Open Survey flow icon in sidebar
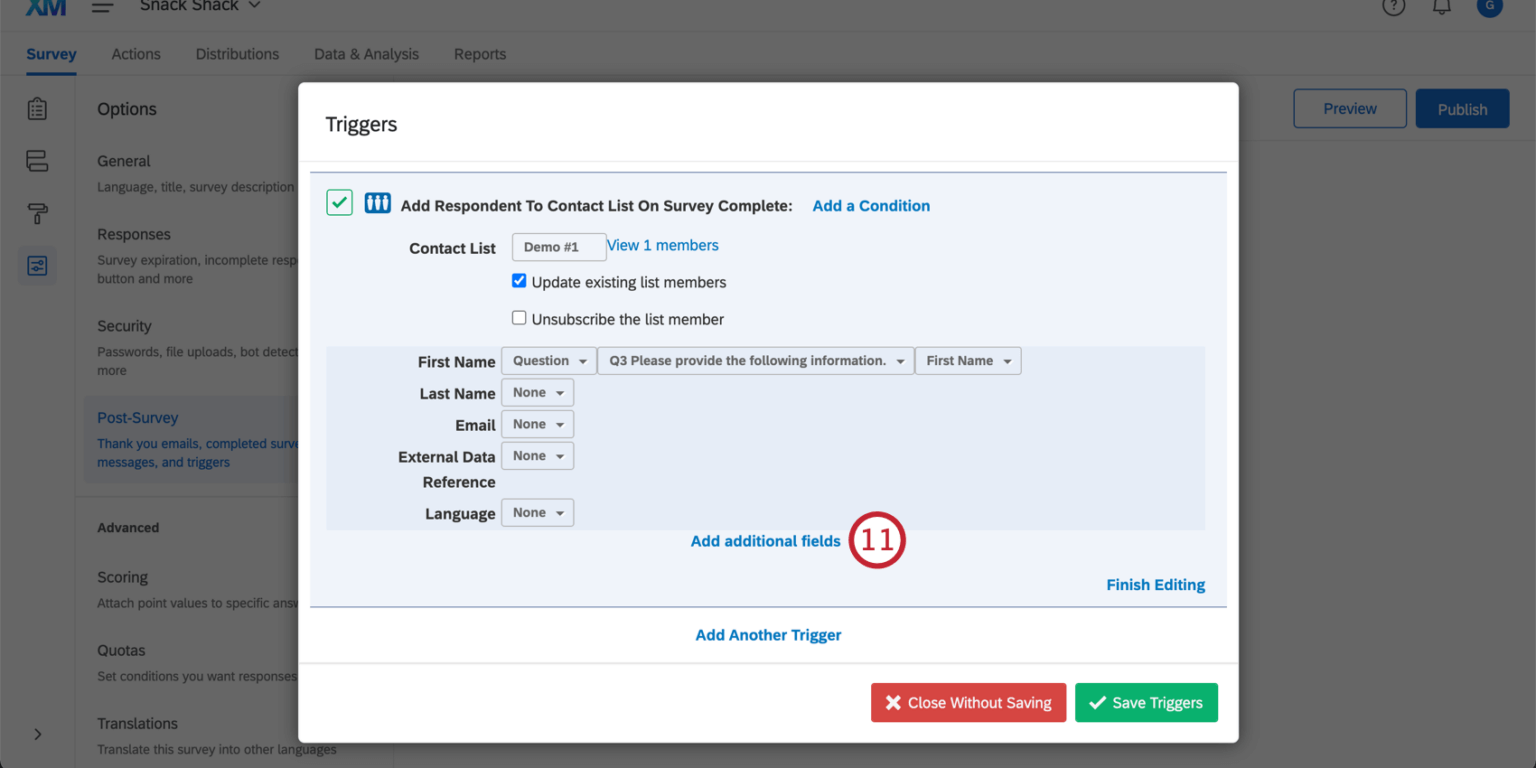1536x768 pixels. click(x=37, y=161)
